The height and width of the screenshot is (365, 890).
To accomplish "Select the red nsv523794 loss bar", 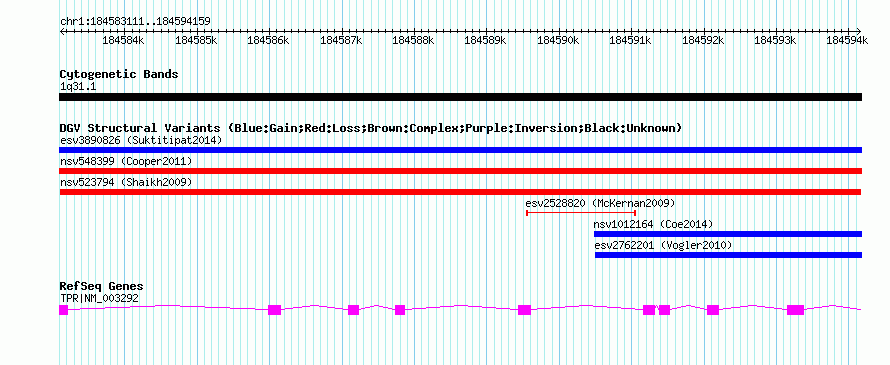I will (x=460, y=192).
